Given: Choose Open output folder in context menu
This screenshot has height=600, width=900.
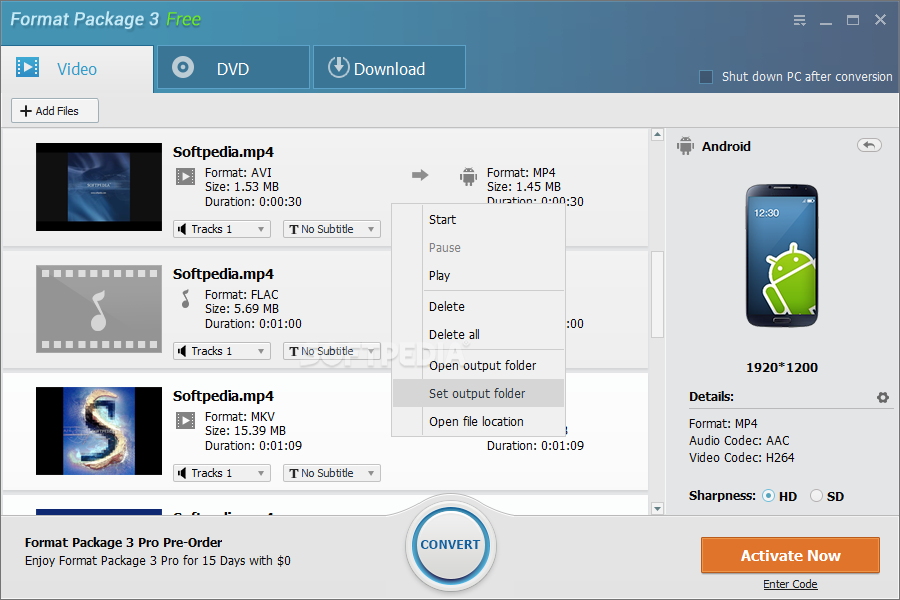Looking at the screenshot, I should pos(478,366).
